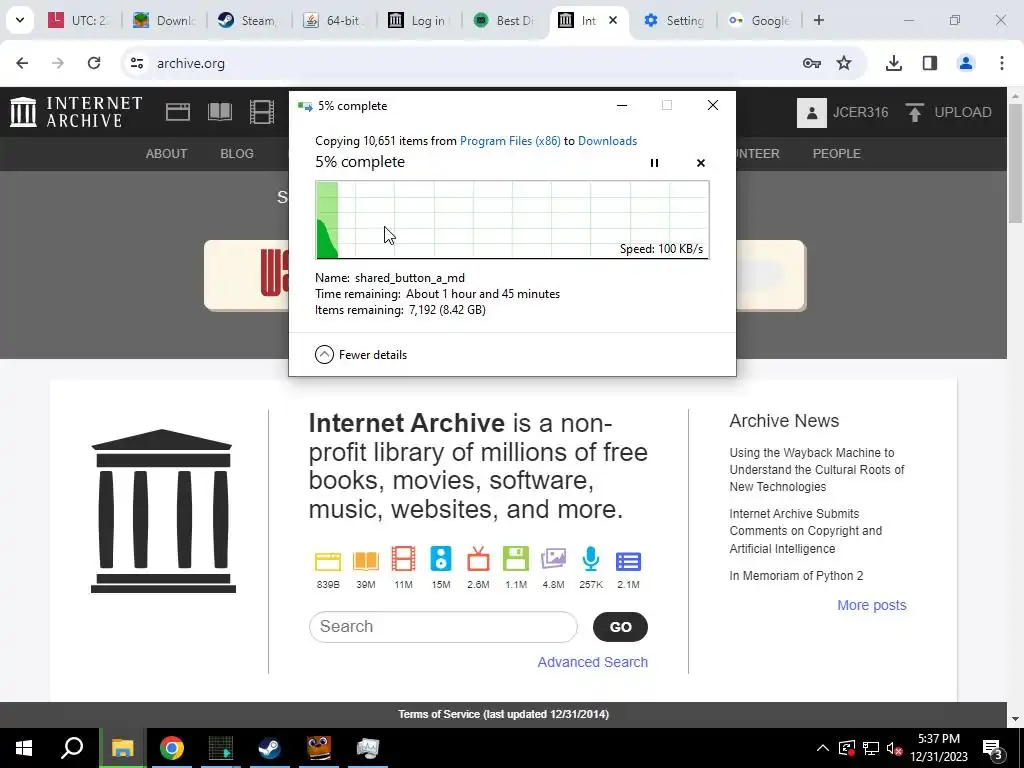This screenshot has height=768, width=1024.
Task: Open Windows taskbar search
Action: click(72, 748)
